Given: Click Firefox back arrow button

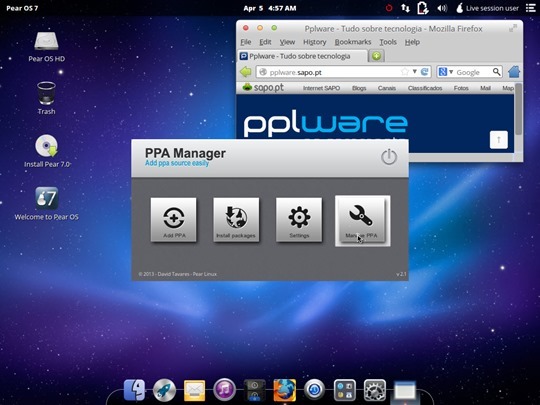Looking at the screenshot, I should (246, 72).
